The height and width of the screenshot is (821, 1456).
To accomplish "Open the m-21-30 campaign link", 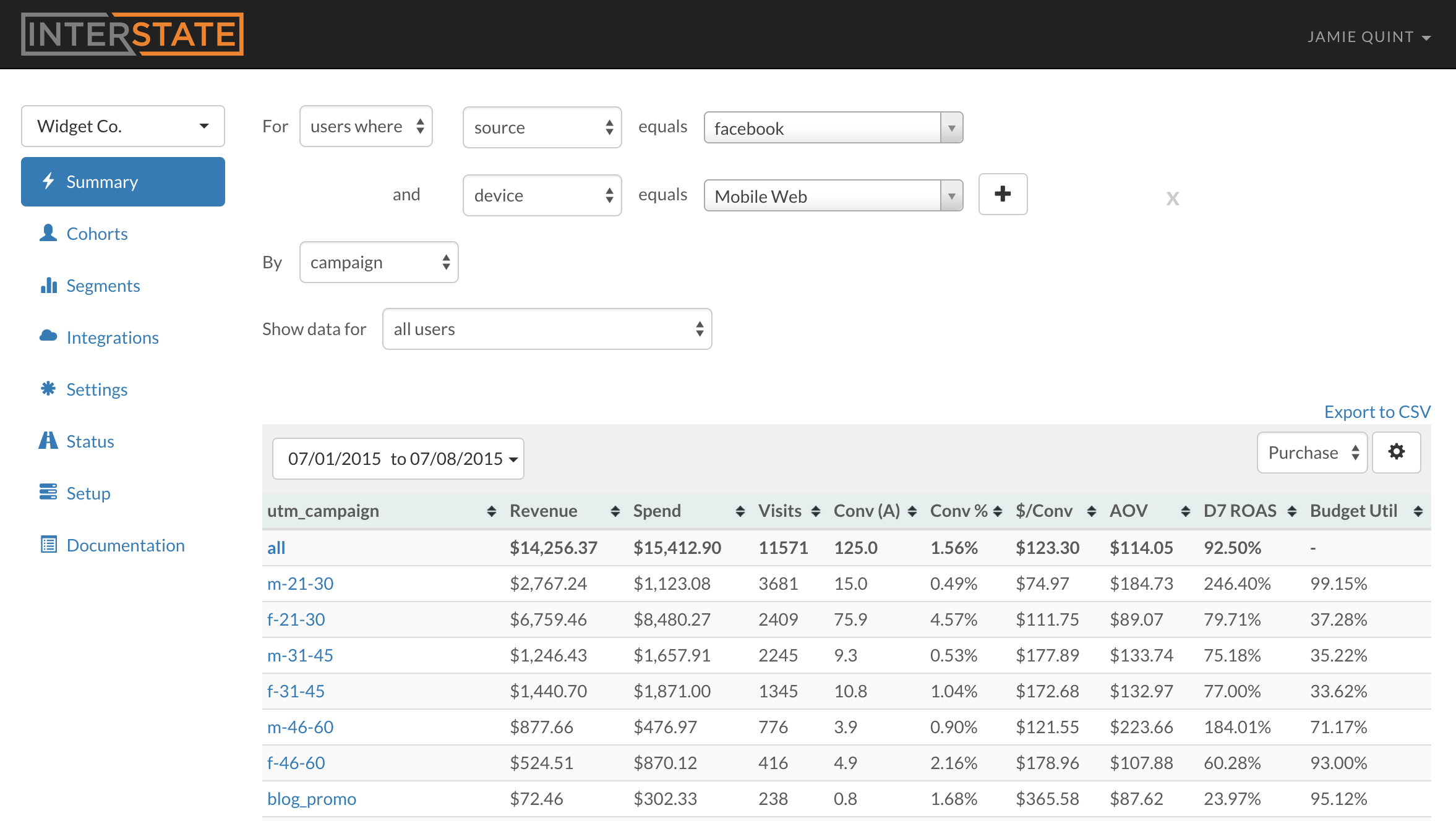I will tap(300, 584).
